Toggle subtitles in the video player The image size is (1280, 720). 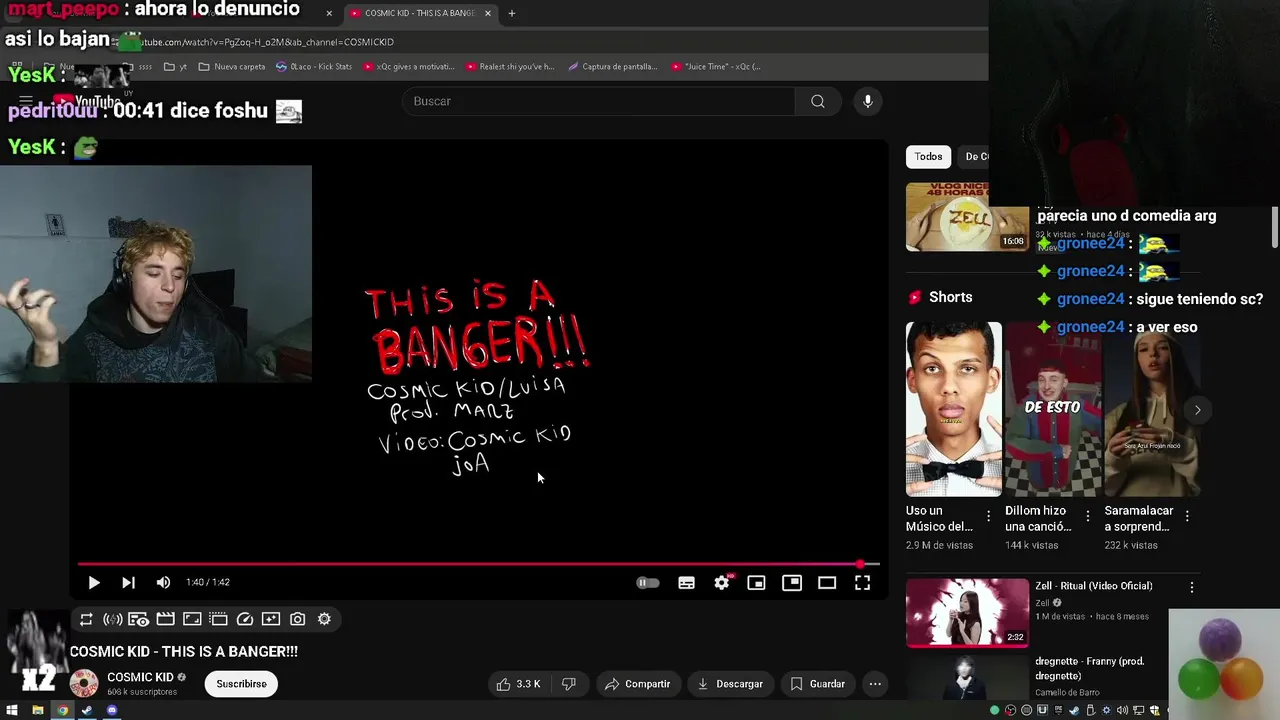(686, 583)
